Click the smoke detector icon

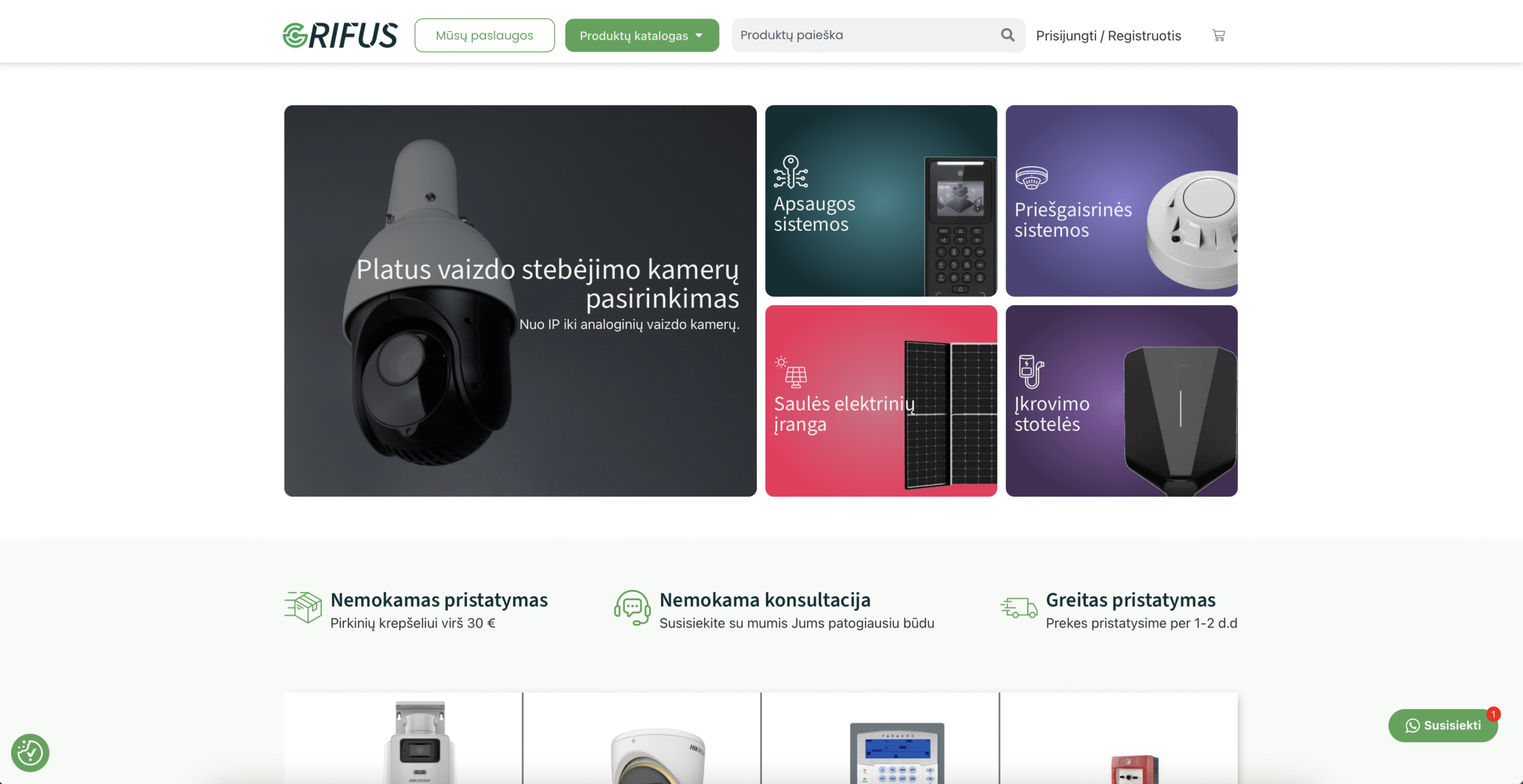click(x=1031, y=177)
